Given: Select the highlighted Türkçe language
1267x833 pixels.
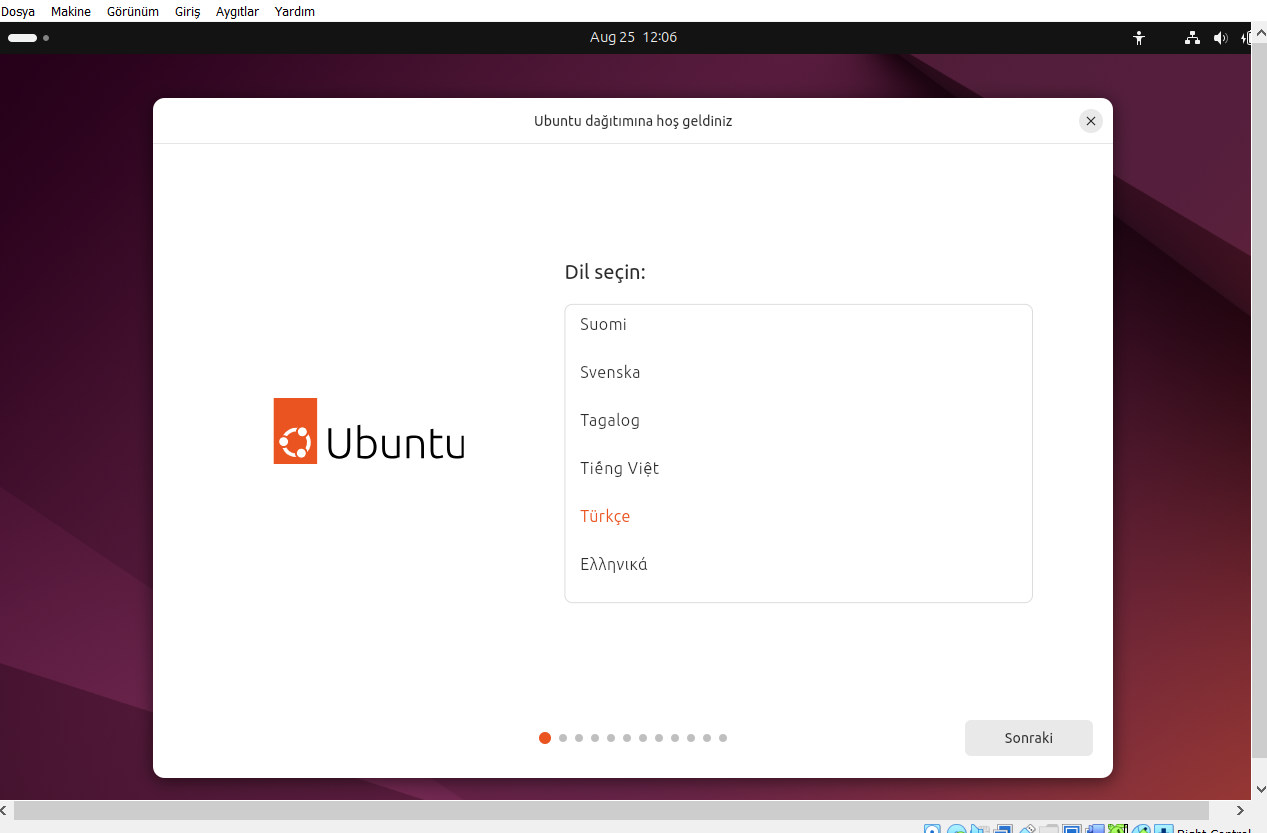Looking at the screenshot, I should click(798, 516).
